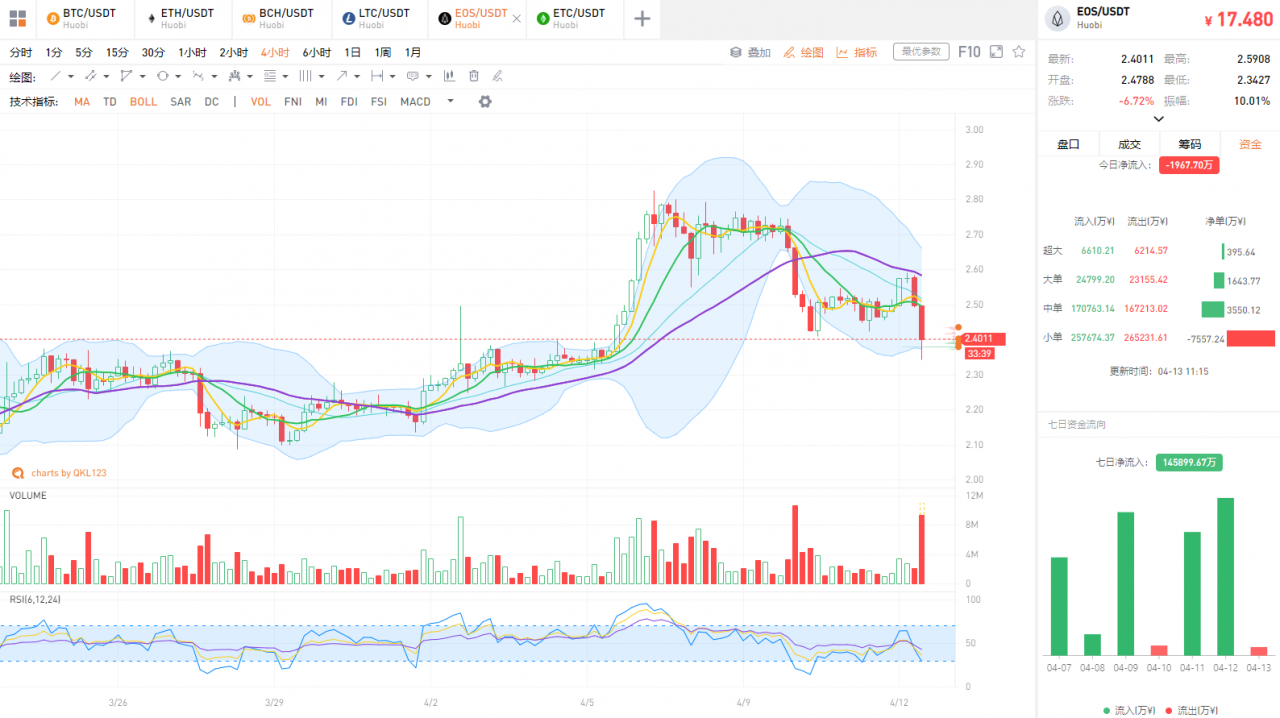Image resolution: width=1280 pixels, height=718 pixels.
Task: Expand more indicators dropdown after MACD
Action: [450, 101]
